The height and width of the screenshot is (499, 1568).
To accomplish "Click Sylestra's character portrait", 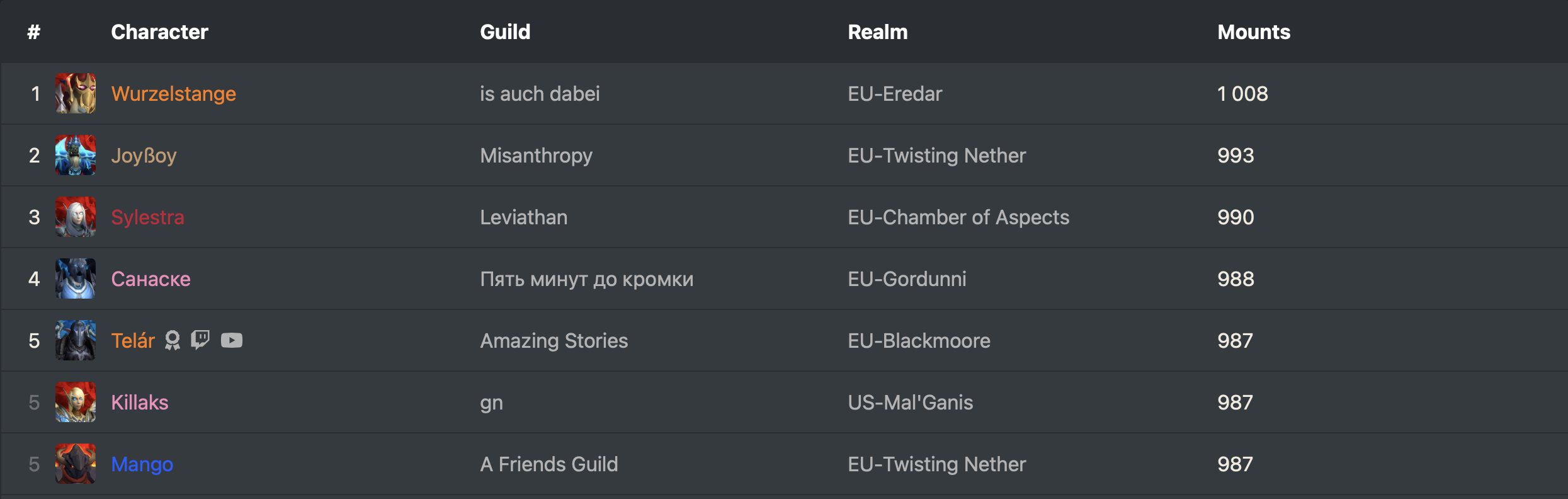I will click(76, 217).
